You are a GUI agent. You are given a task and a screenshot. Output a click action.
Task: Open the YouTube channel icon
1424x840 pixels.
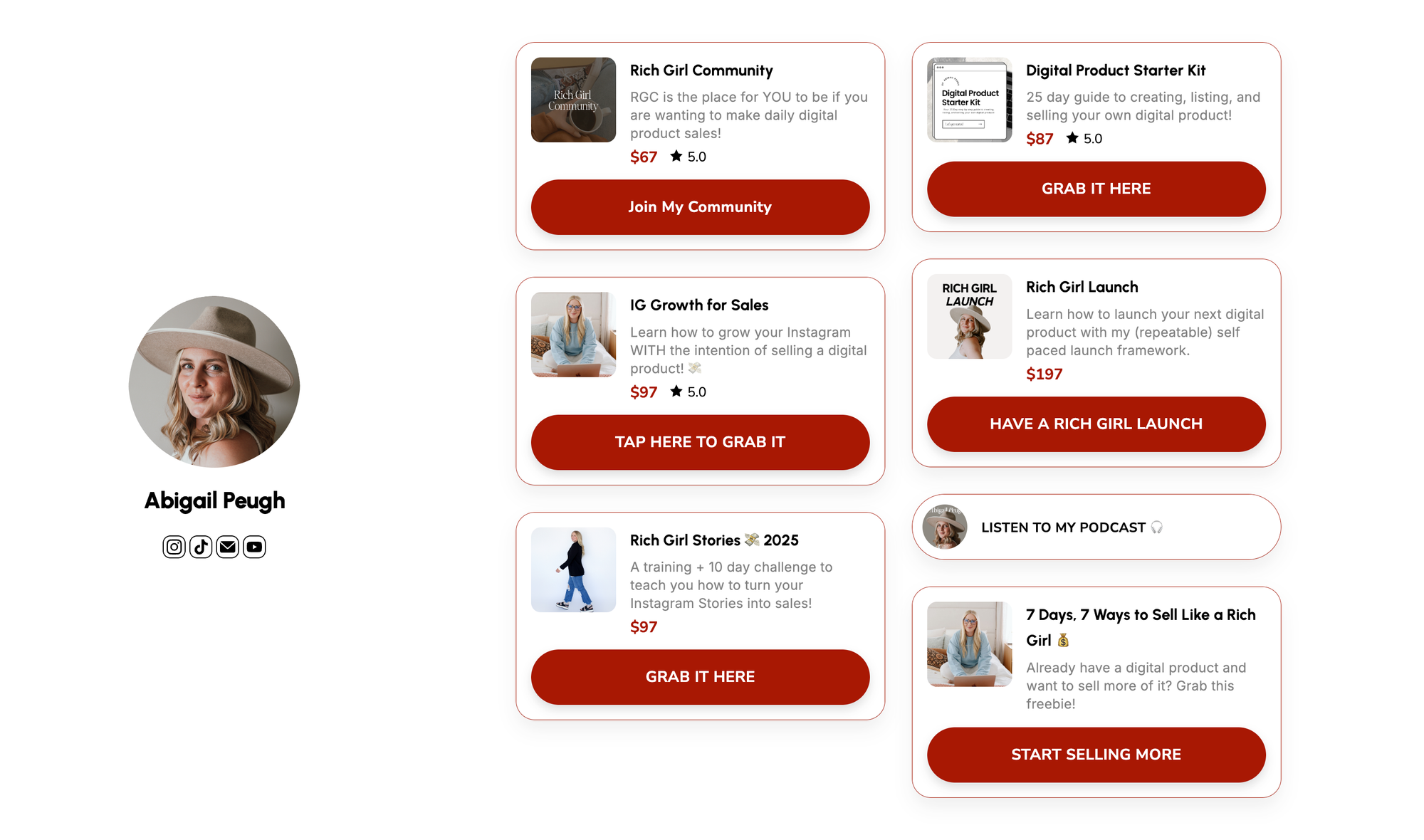point(254,547)
